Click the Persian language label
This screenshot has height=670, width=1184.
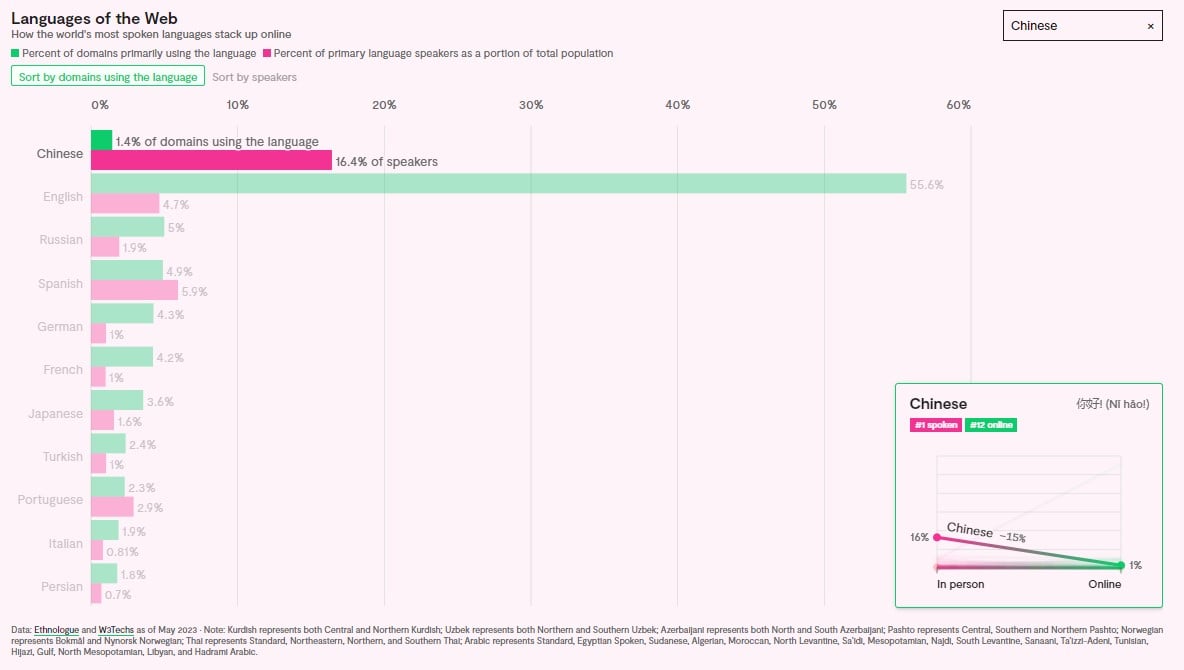(x=62, y=586)
